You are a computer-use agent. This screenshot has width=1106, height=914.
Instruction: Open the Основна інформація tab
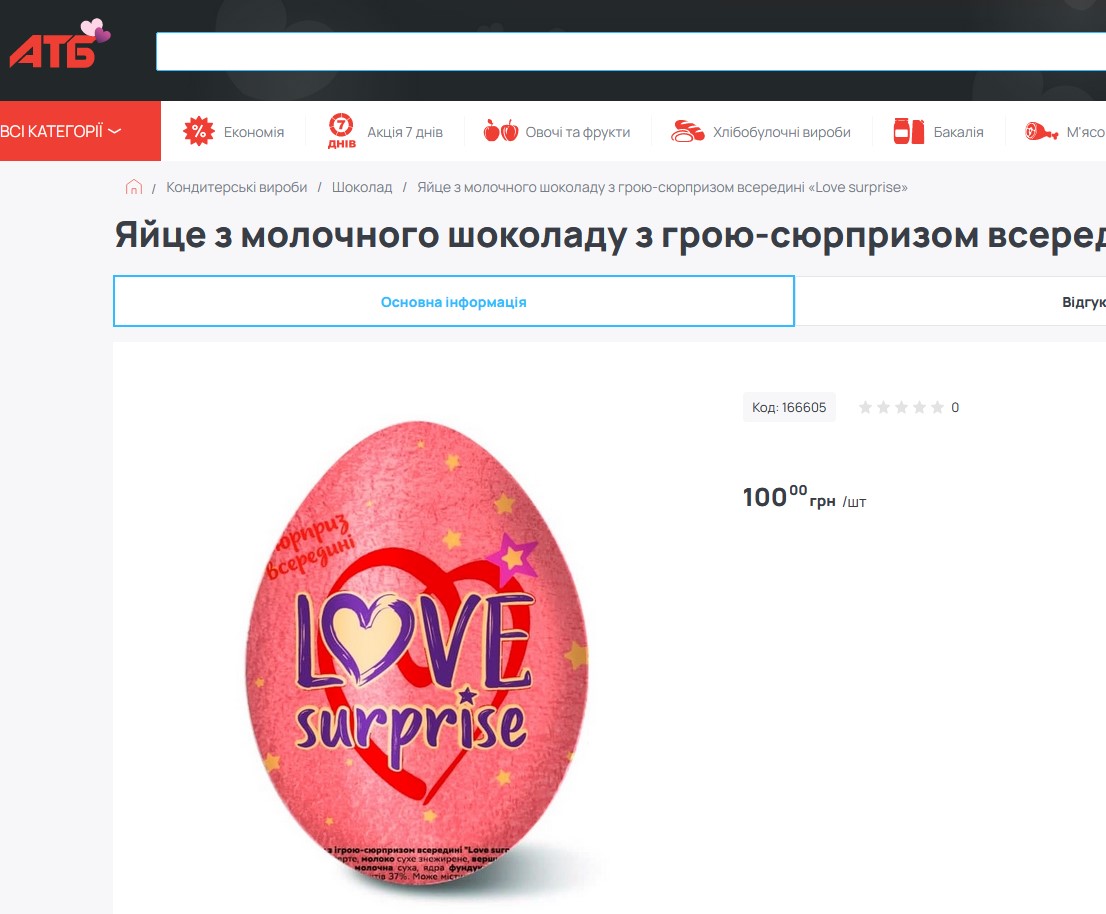(454, 301)
